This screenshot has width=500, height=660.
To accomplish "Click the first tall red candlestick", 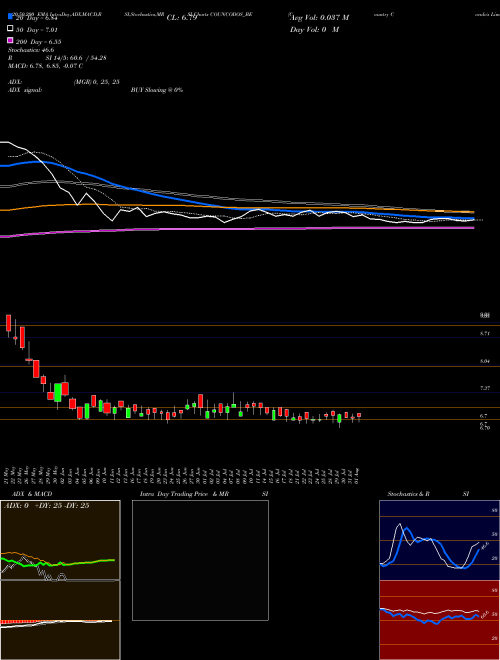I will coord(8,323).
